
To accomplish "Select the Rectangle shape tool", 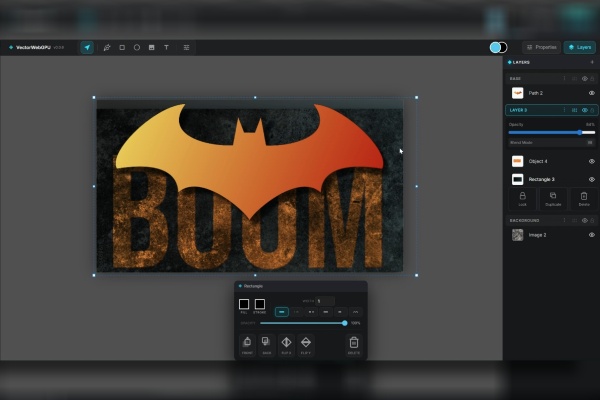I will click(x=122, y=47).
